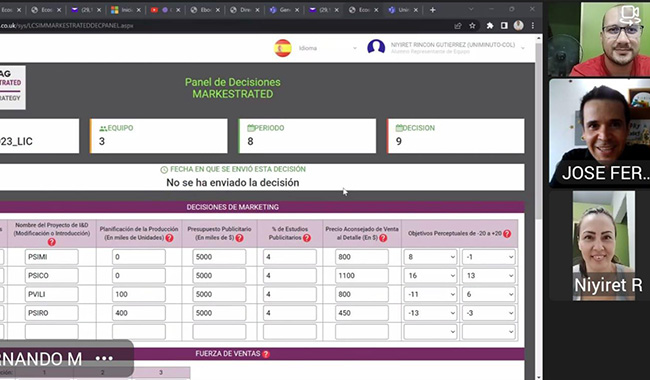Viewport: 650px width, 380px height.
Task: Click the empty fifth-row project name field
Action: click(x=51, y=332)
